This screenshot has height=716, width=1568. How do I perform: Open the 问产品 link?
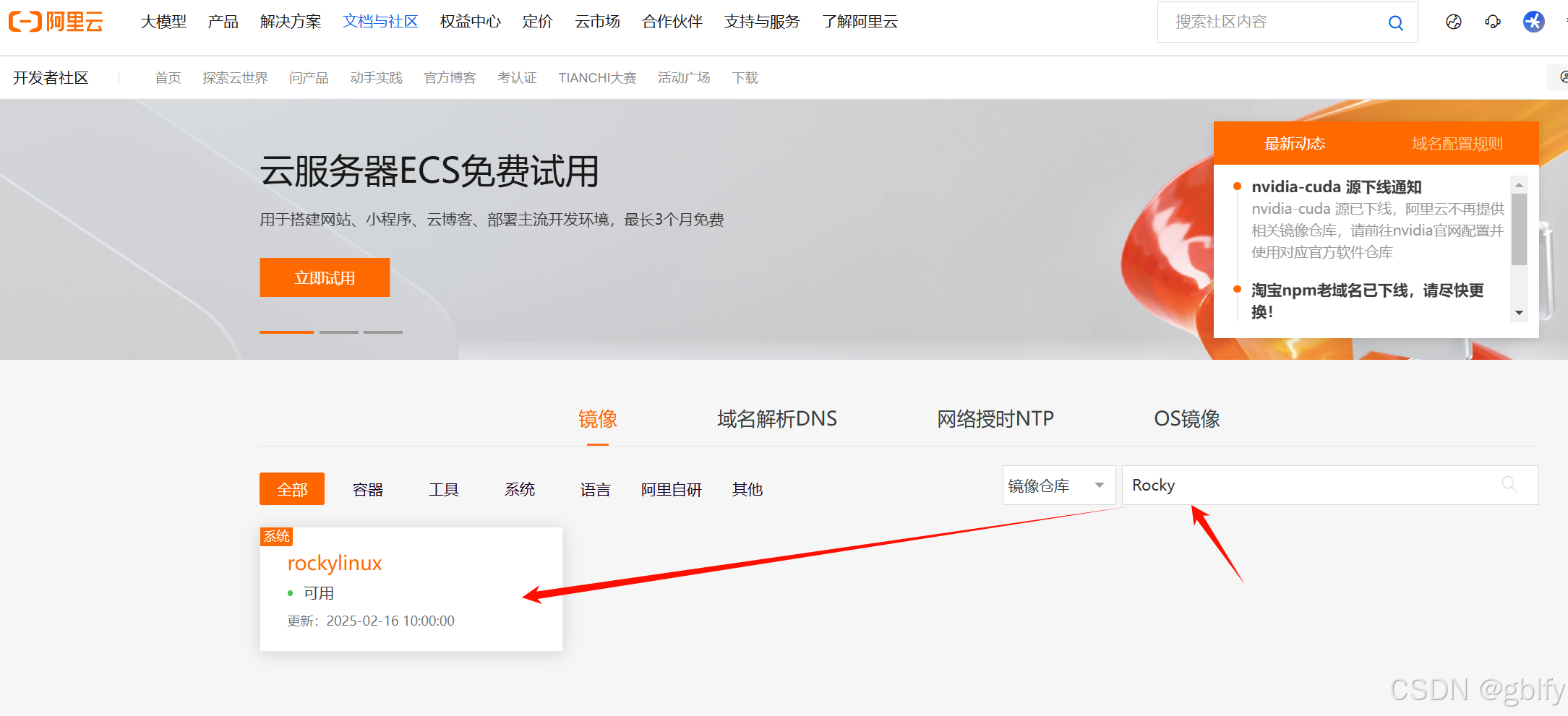(x=309, y=77)
